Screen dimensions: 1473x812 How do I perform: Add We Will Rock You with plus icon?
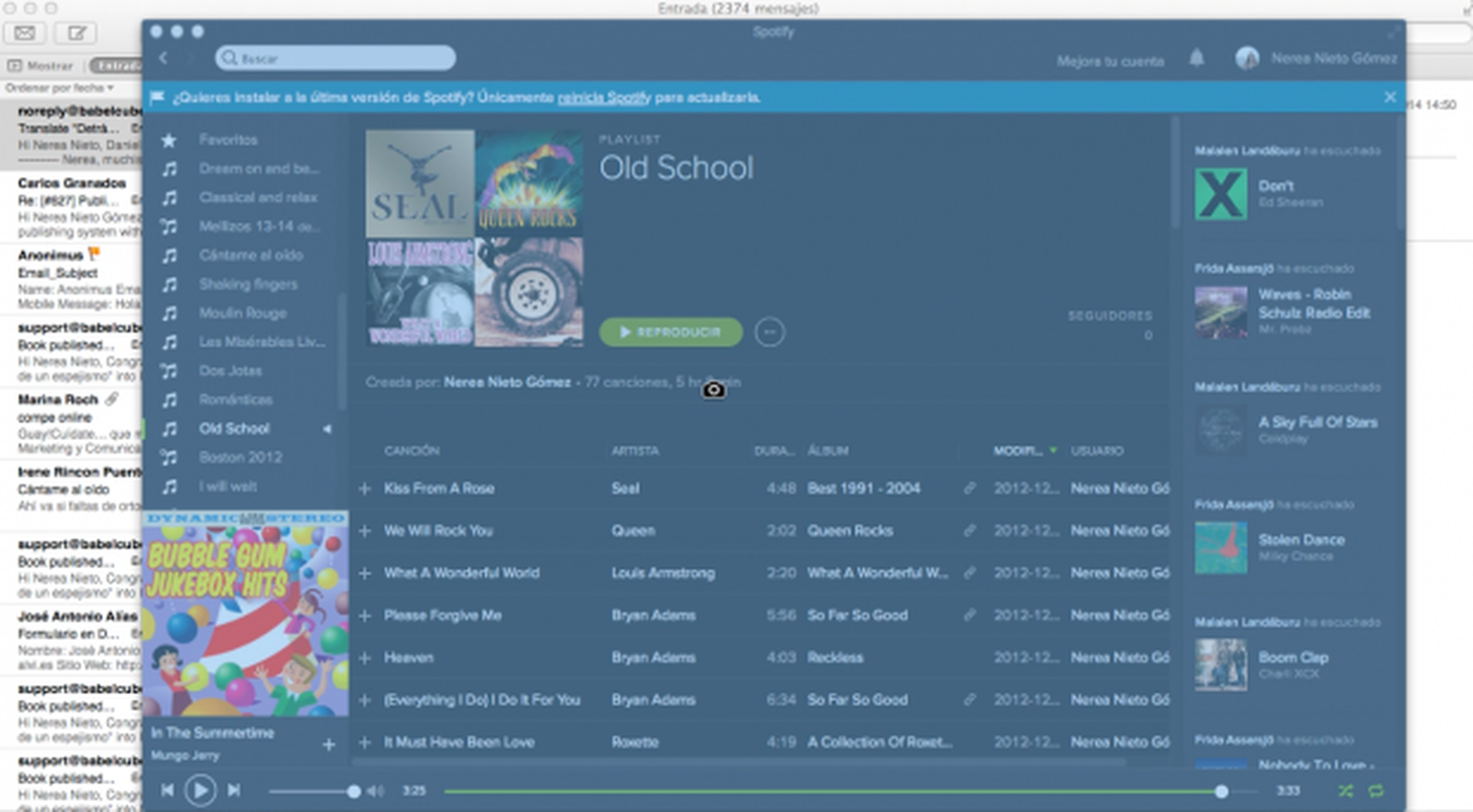(365, 530)
